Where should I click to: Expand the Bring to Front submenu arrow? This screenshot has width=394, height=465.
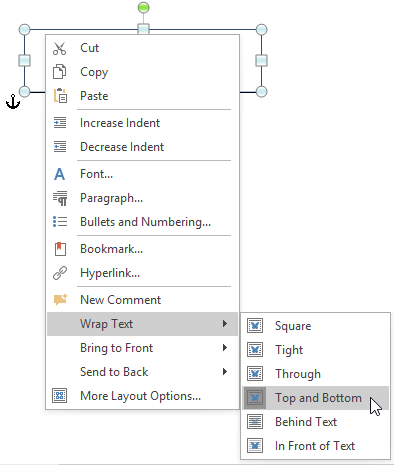(225, 348)
